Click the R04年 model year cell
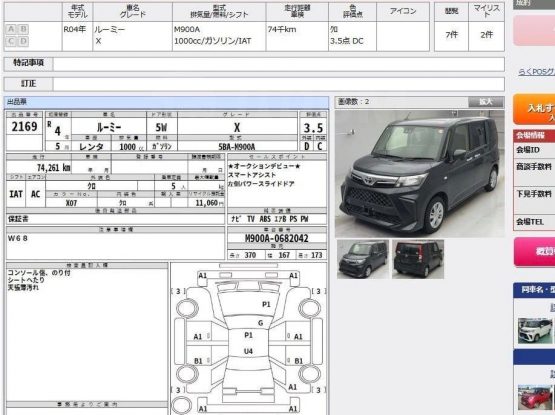 point(75,29)
